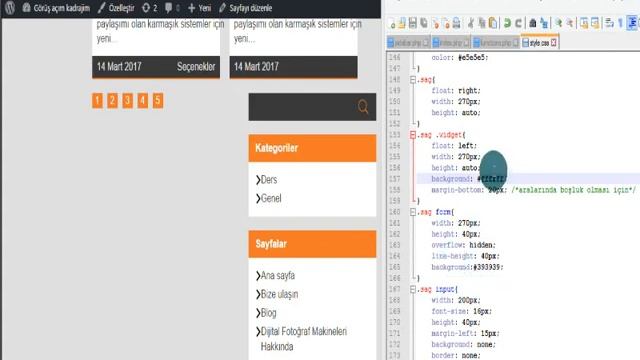Click the Cut scissors icon
640x360 pixels.
(x=471, y=23)
